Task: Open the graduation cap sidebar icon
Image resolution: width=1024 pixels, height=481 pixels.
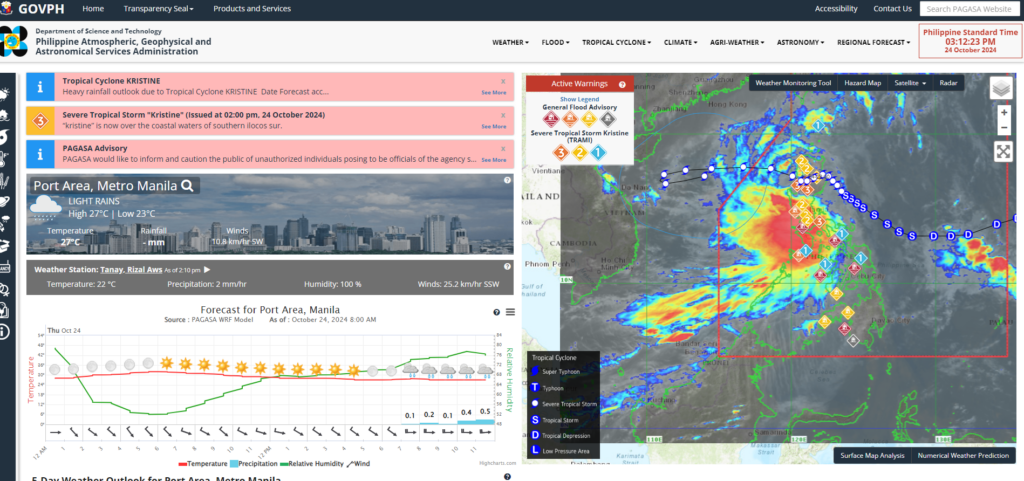Action: tap(4, 245)
